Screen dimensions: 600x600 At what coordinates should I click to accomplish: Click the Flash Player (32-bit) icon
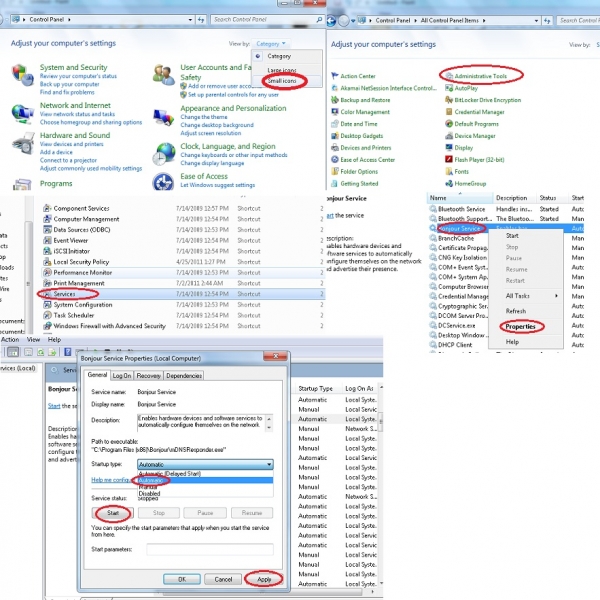pyautogui.click(x=449, y=159)
